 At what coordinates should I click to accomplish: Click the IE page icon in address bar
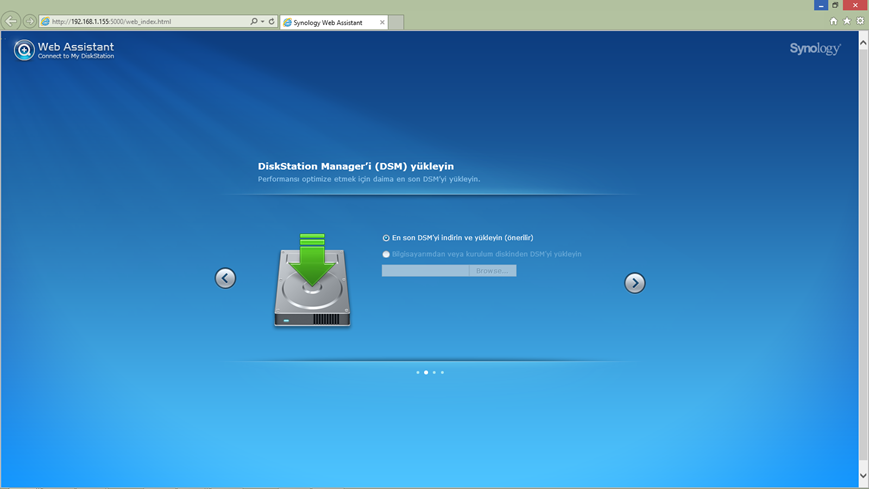pyautogui.click(x=45, y=22)
